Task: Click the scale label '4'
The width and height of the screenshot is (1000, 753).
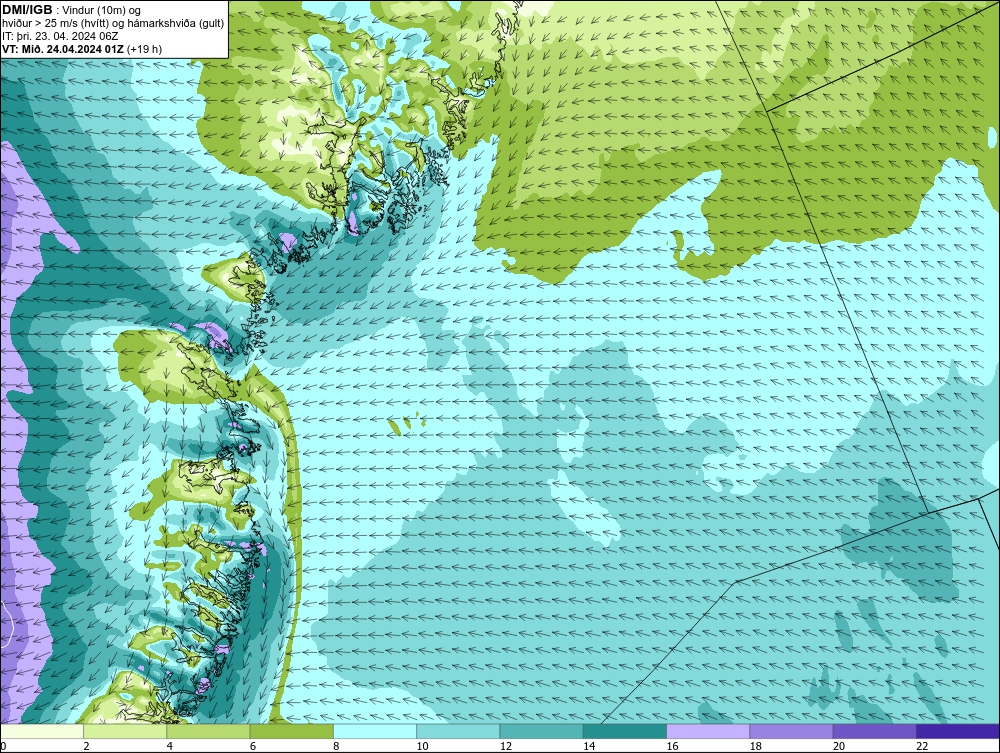Action: tap(170, 746)
